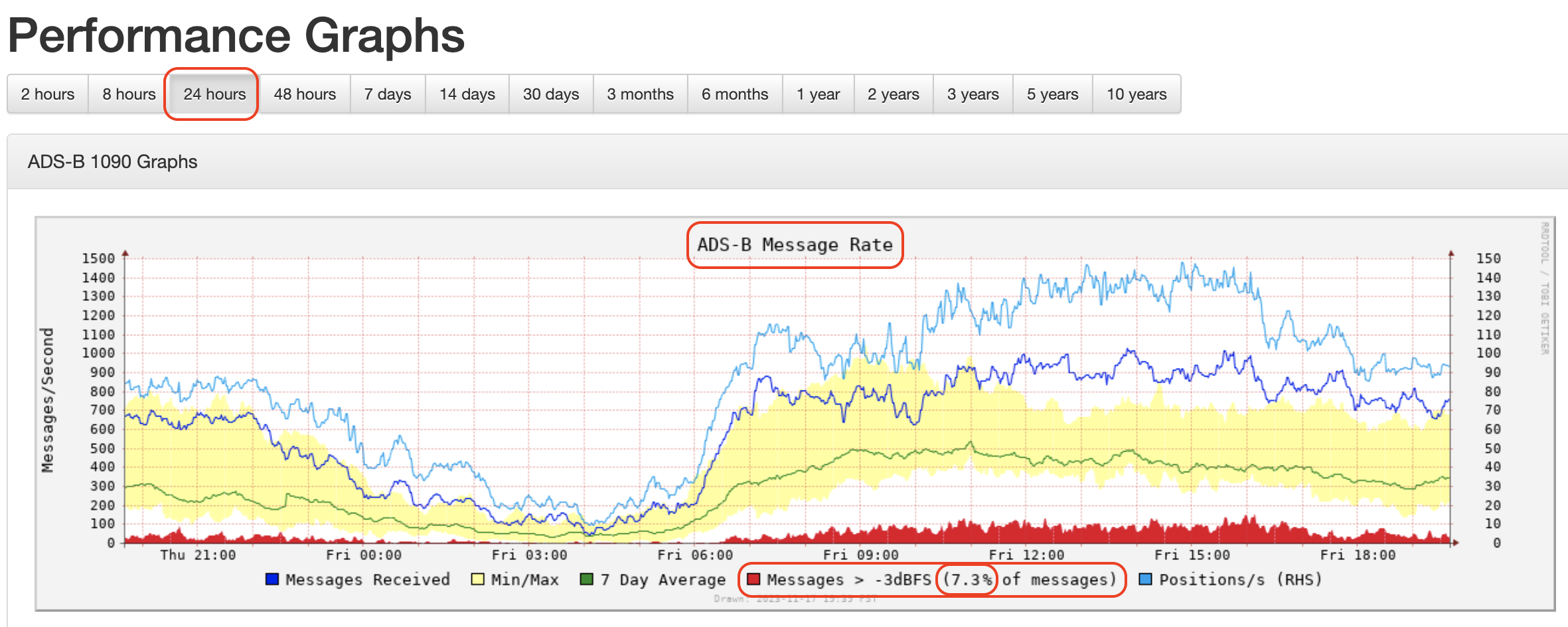Click the ADS-B Message Rate graph title
Screen dimensions: 1568x627
click(x=795, y=245)
